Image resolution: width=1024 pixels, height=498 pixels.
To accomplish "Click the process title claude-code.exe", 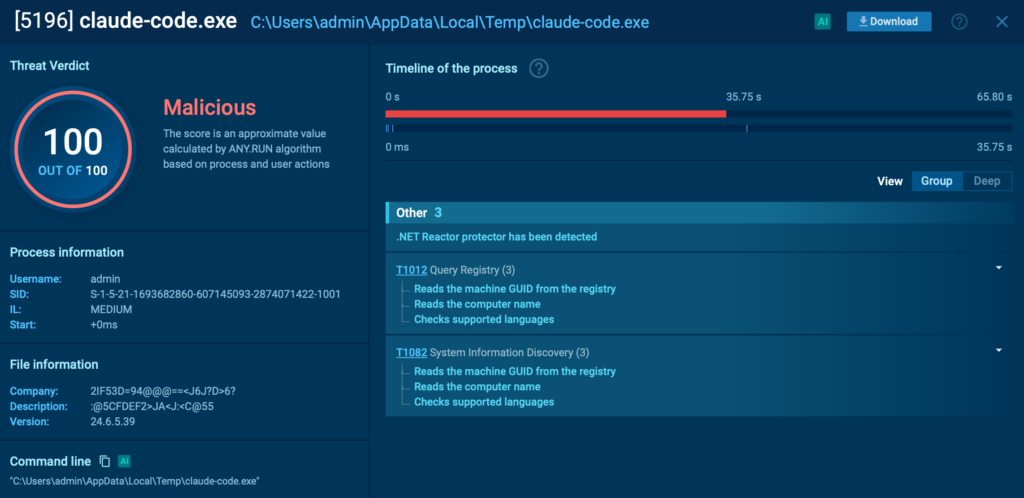I will [x=157, y=21].
